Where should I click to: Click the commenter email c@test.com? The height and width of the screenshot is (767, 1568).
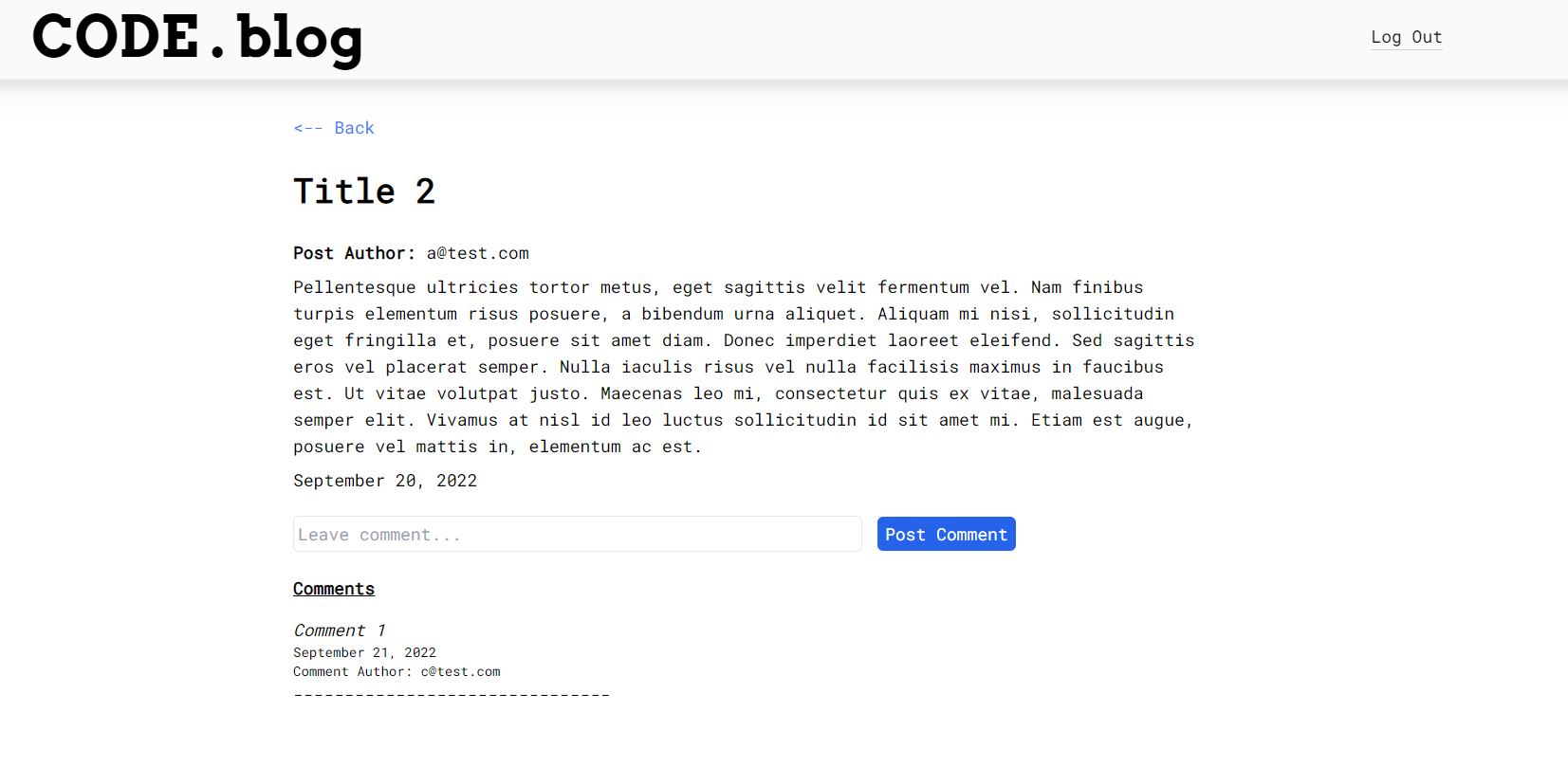pos(461,671)
